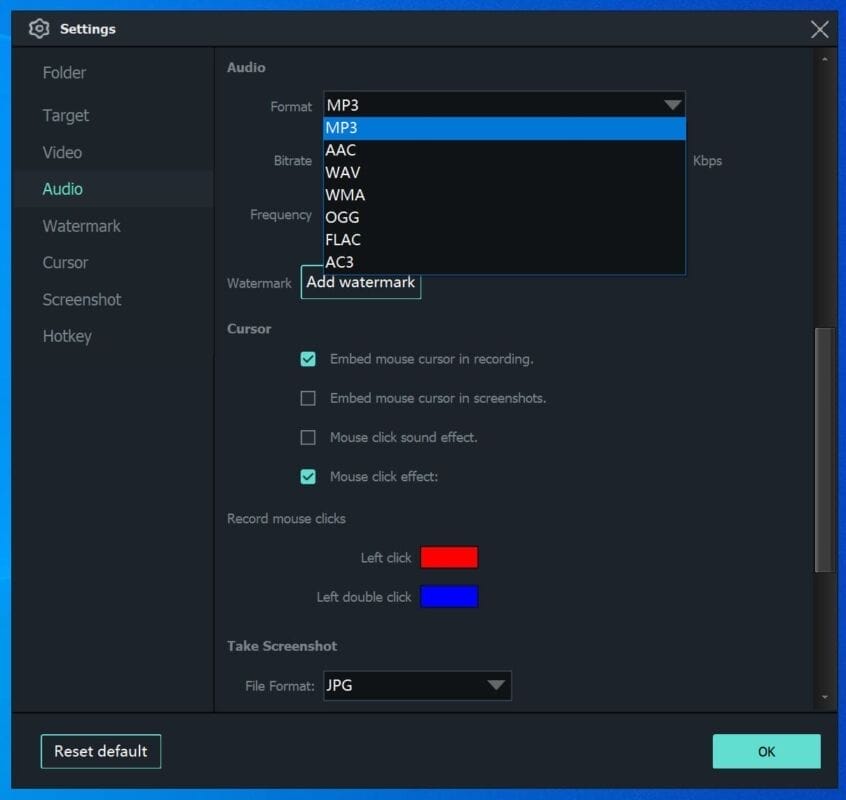
Task: Pick FLAC in the format dropdown list
Action: pyautogui.click(x=343, y=240)
